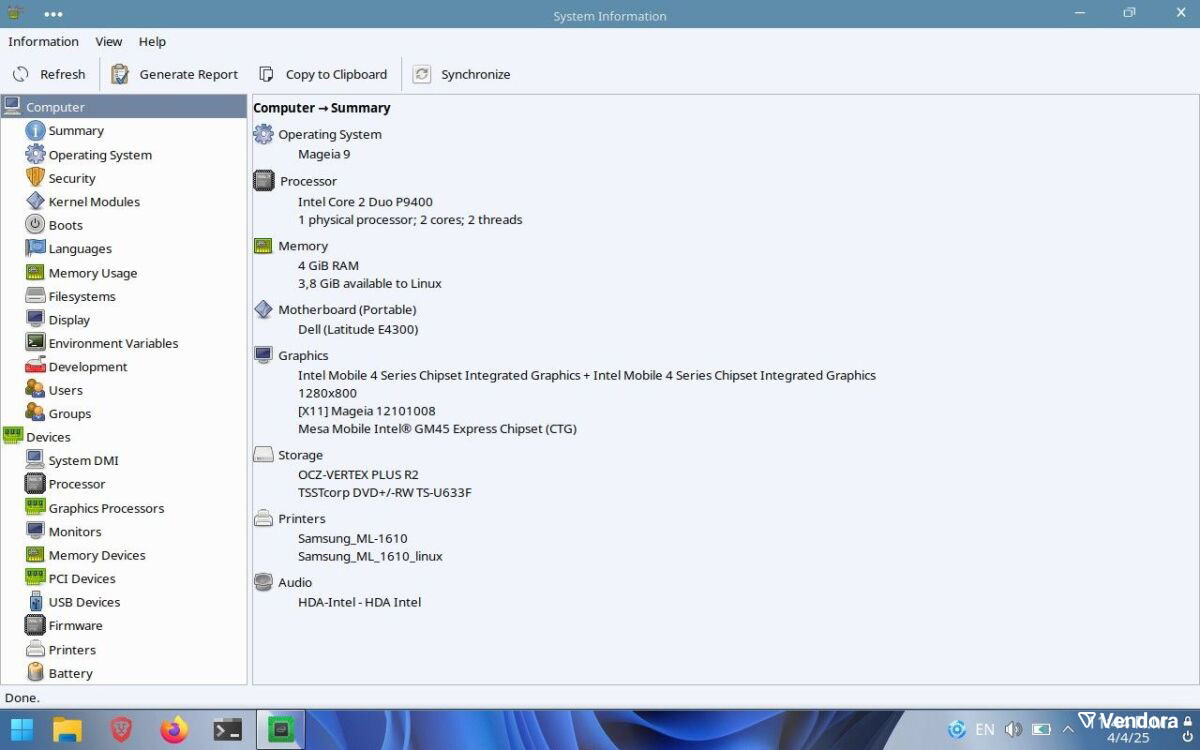Open the Information menu
This screenshot has width=1200, height=750.
(43, 42)
